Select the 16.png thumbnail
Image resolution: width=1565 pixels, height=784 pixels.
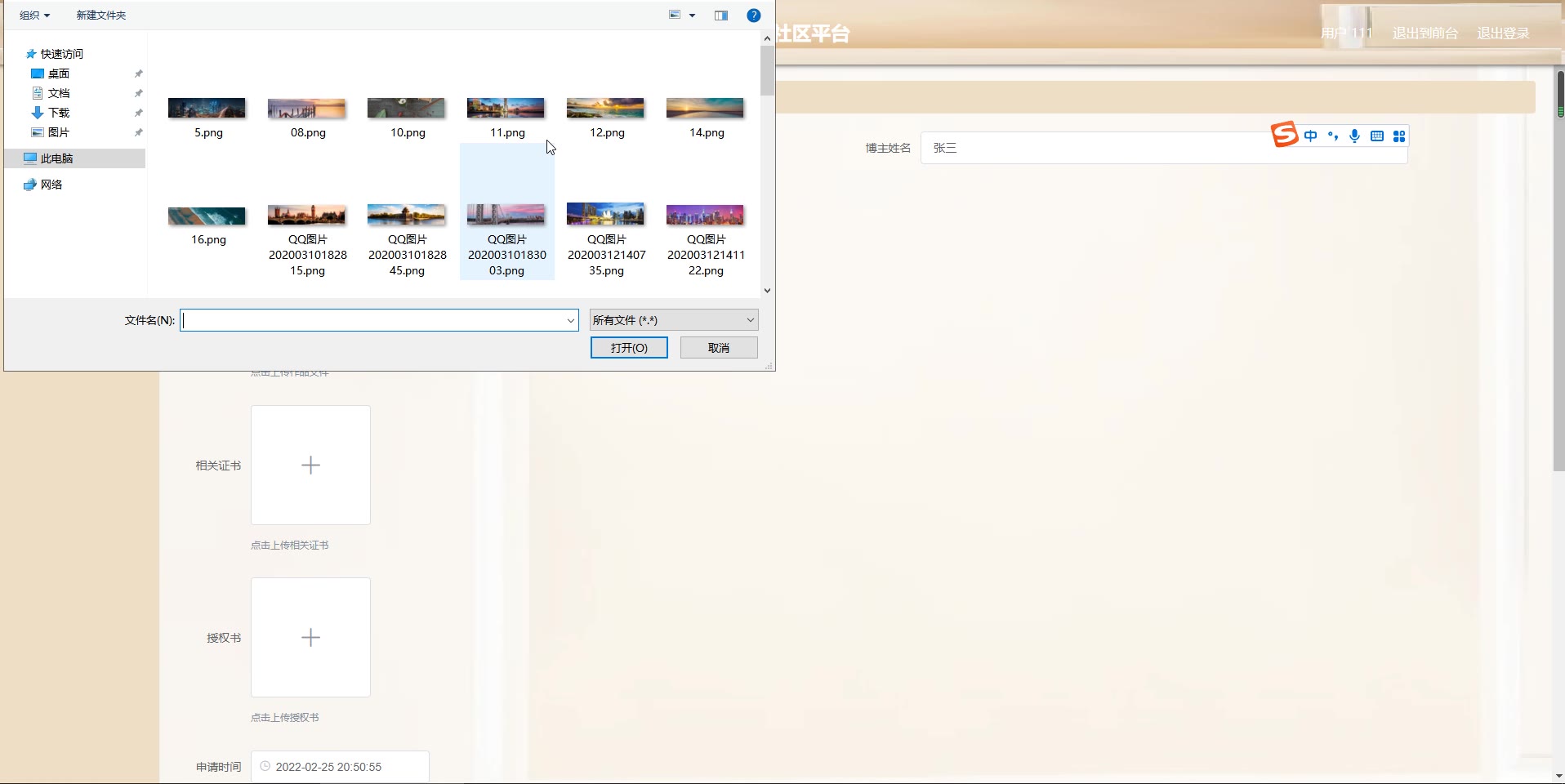207,216
